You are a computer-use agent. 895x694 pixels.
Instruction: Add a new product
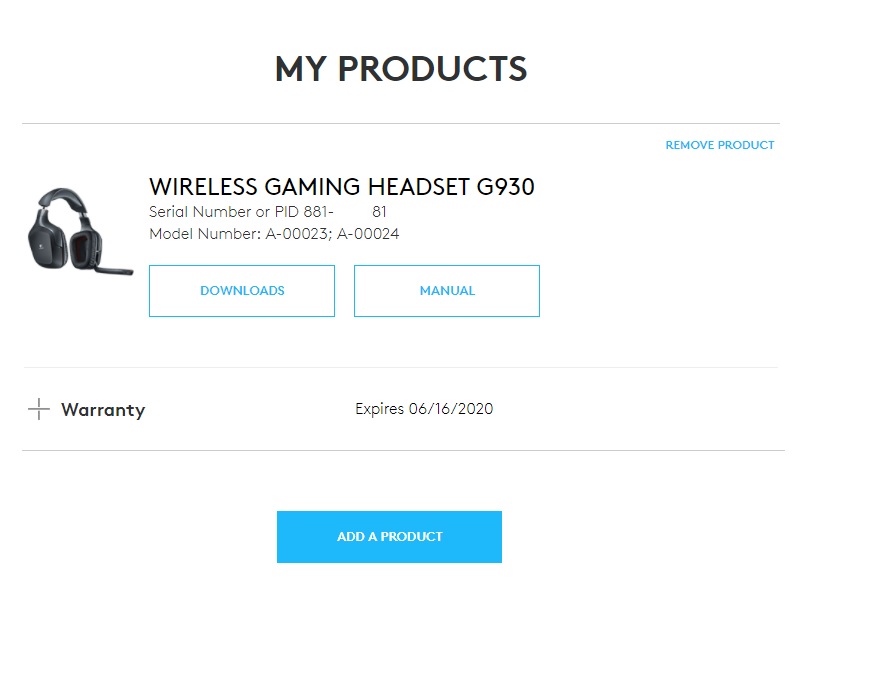389,536
